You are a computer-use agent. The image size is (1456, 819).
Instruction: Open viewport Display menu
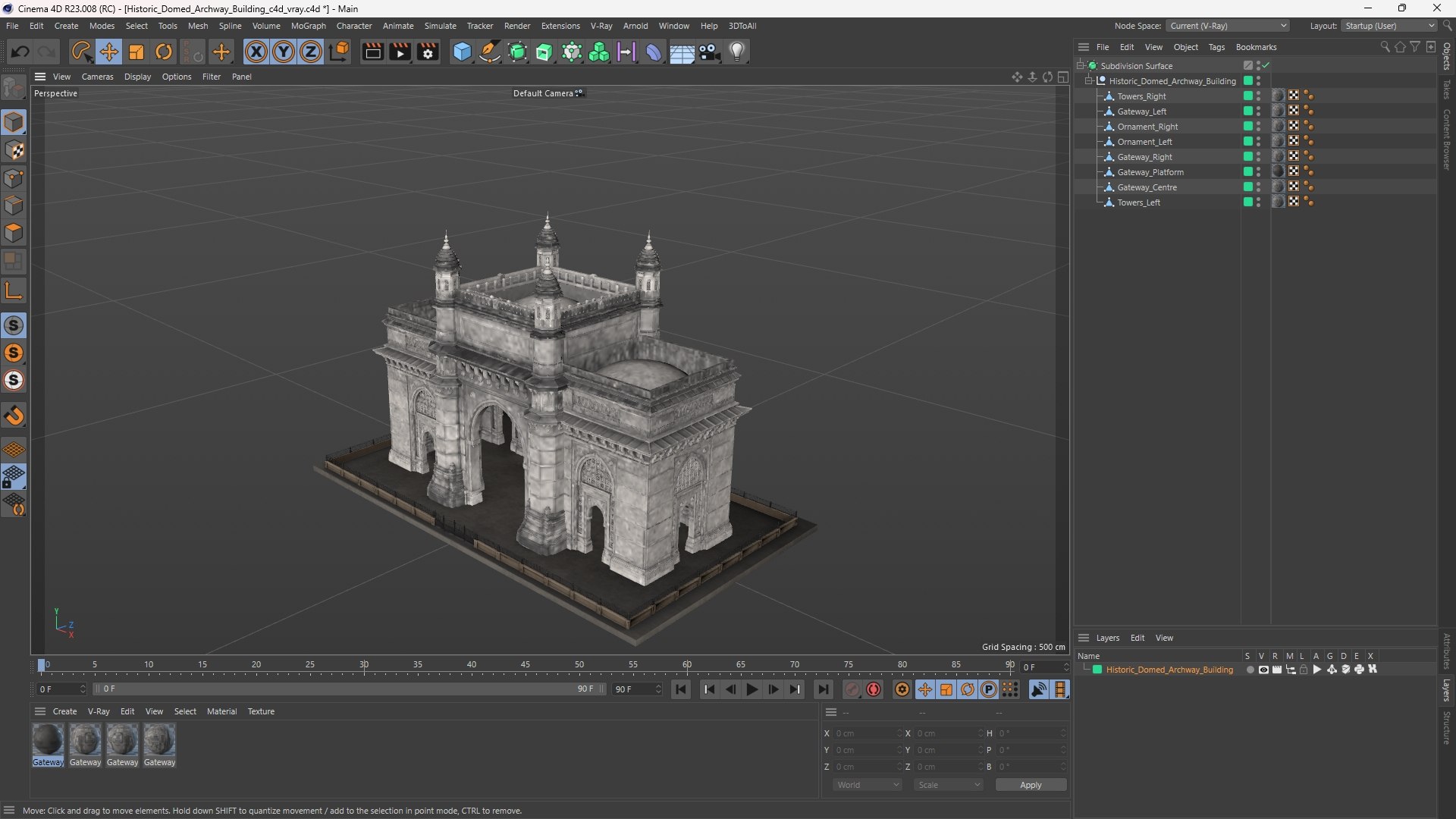point(137,77)
